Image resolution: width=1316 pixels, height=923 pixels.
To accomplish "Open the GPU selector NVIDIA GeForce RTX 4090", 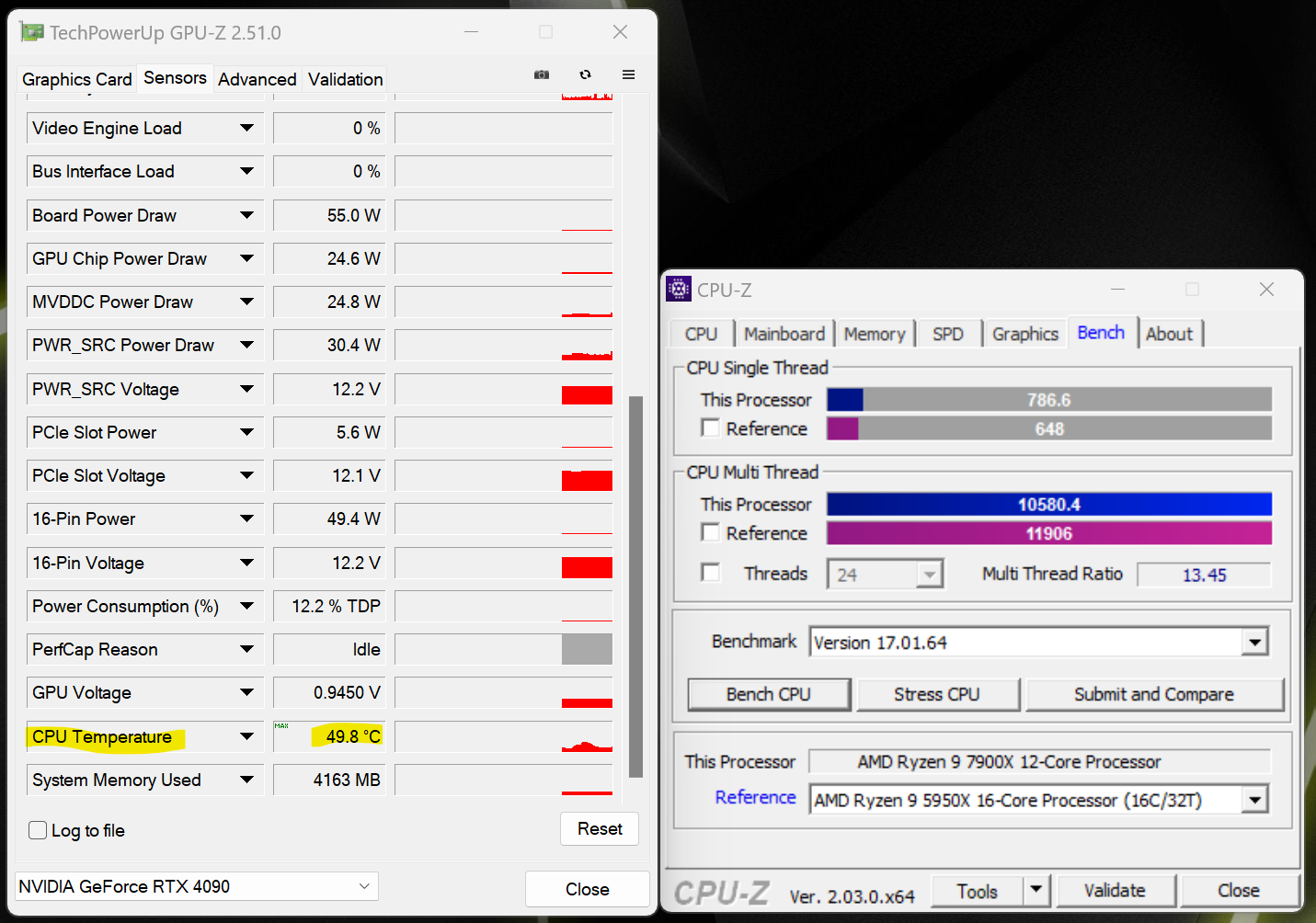I will coord(197,886).
